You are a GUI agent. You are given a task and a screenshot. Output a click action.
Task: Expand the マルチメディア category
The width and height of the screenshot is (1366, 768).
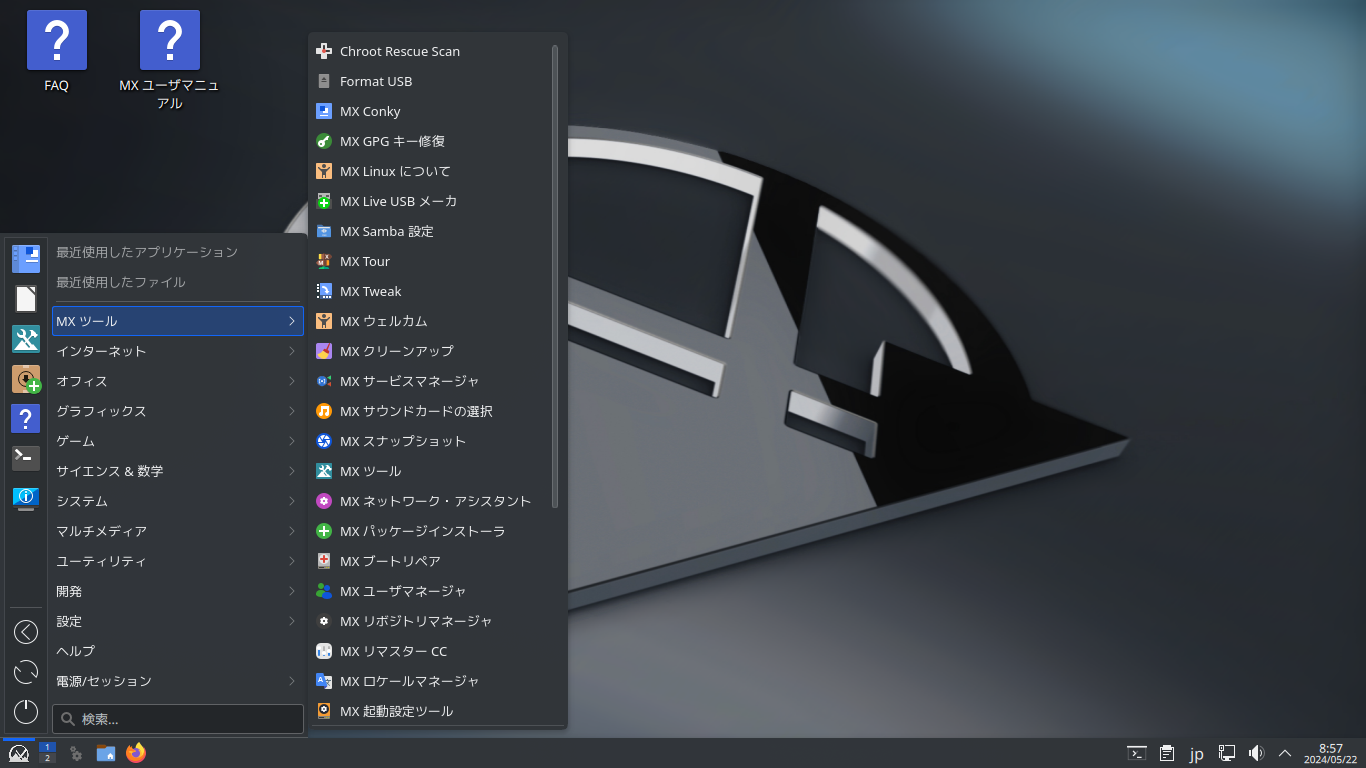click(178, 531)
